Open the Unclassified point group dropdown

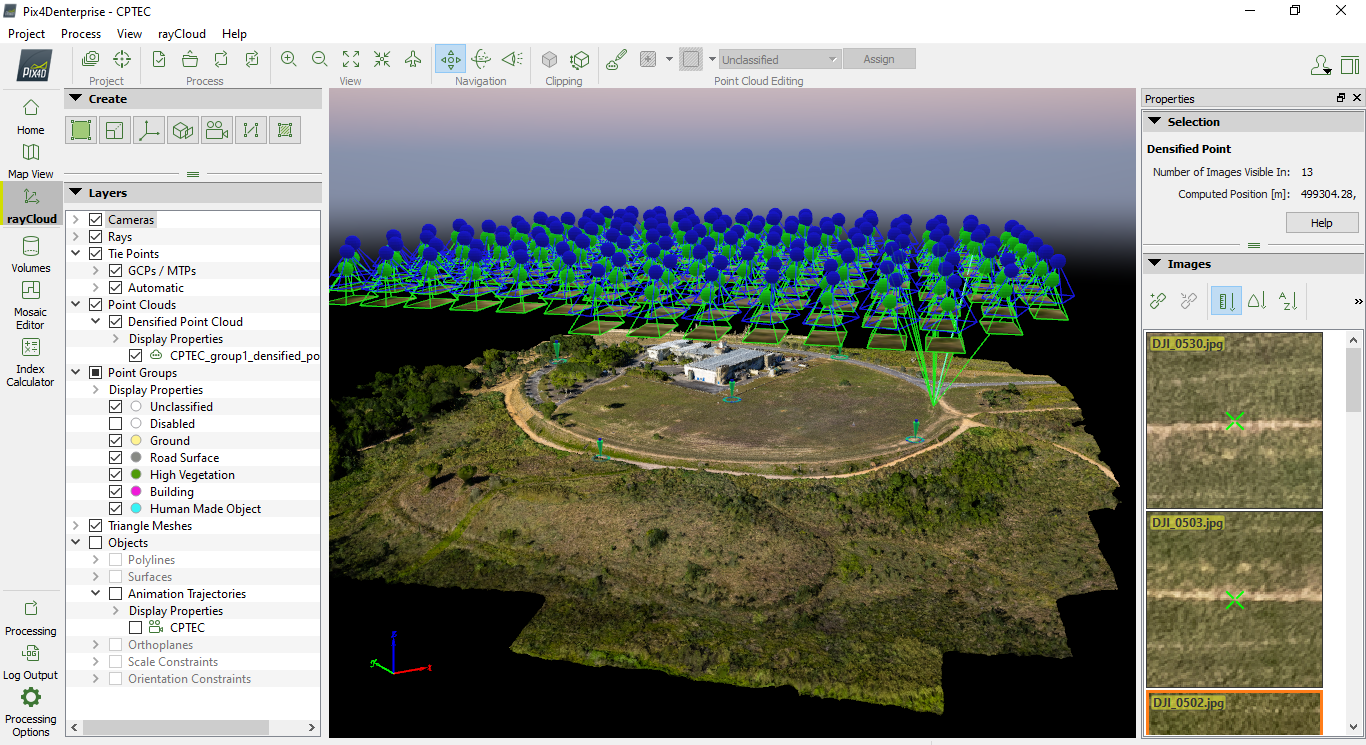pyautogui.click(x=779, y=60)
